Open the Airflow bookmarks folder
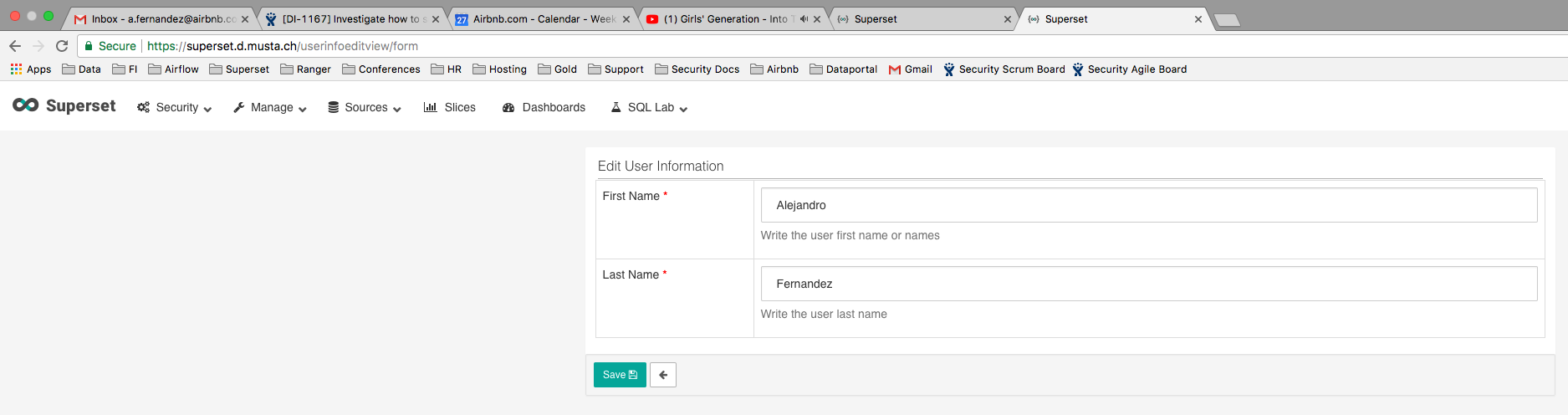Screen dimensions: 1568x415 coord(174,69)
